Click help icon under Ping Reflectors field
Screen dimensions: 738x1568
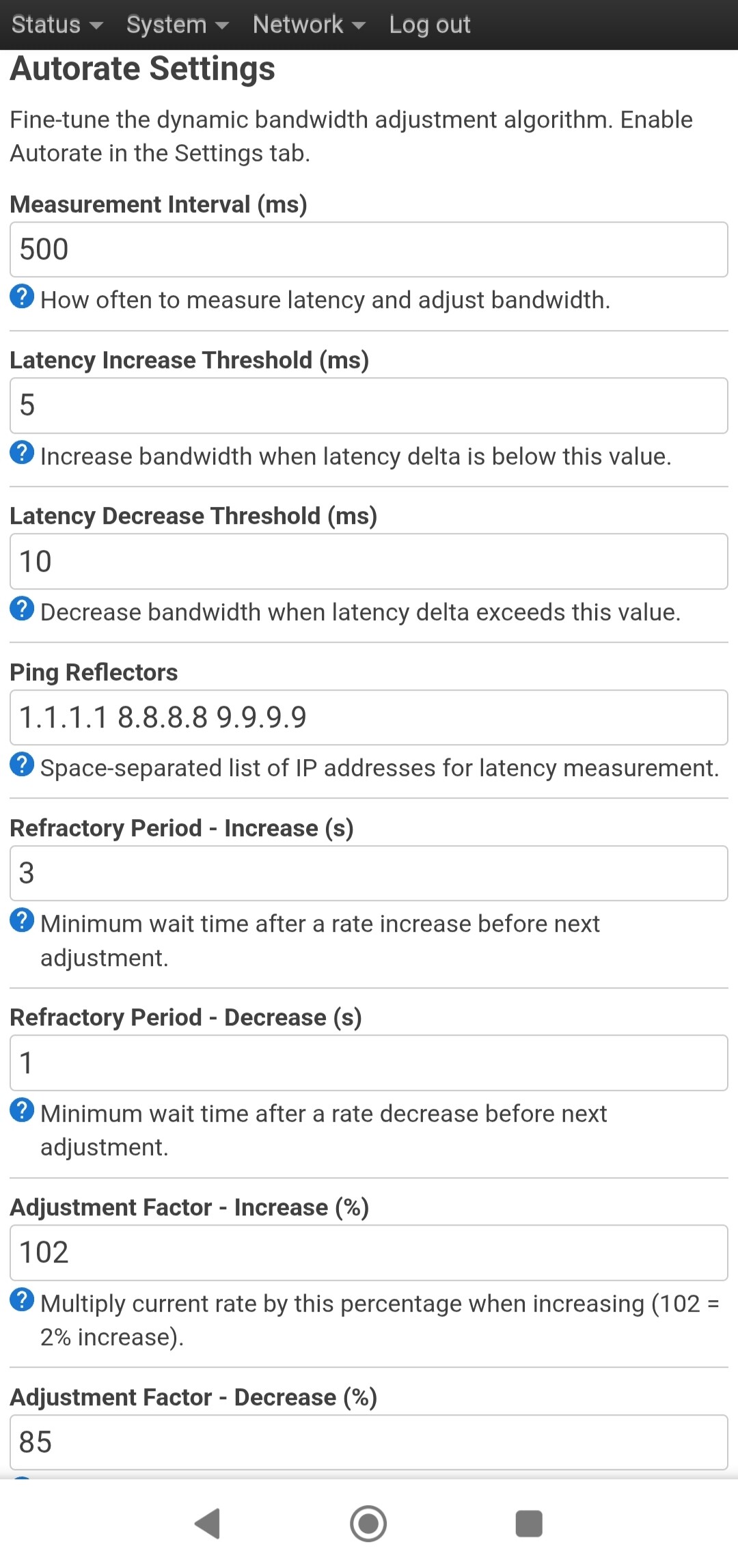[x=22, y=765]
